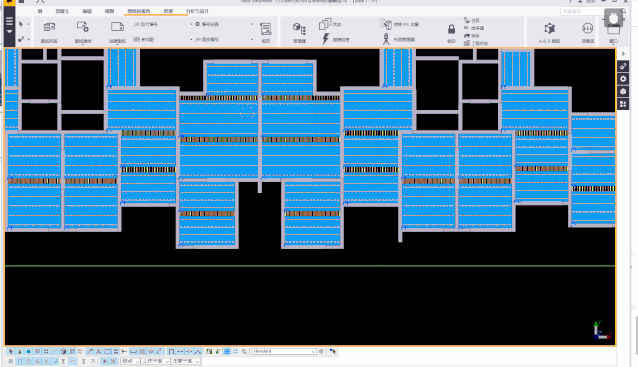
Task: Expand dropdown beside the selection arrow tool
Action: (x=28, y=24)
